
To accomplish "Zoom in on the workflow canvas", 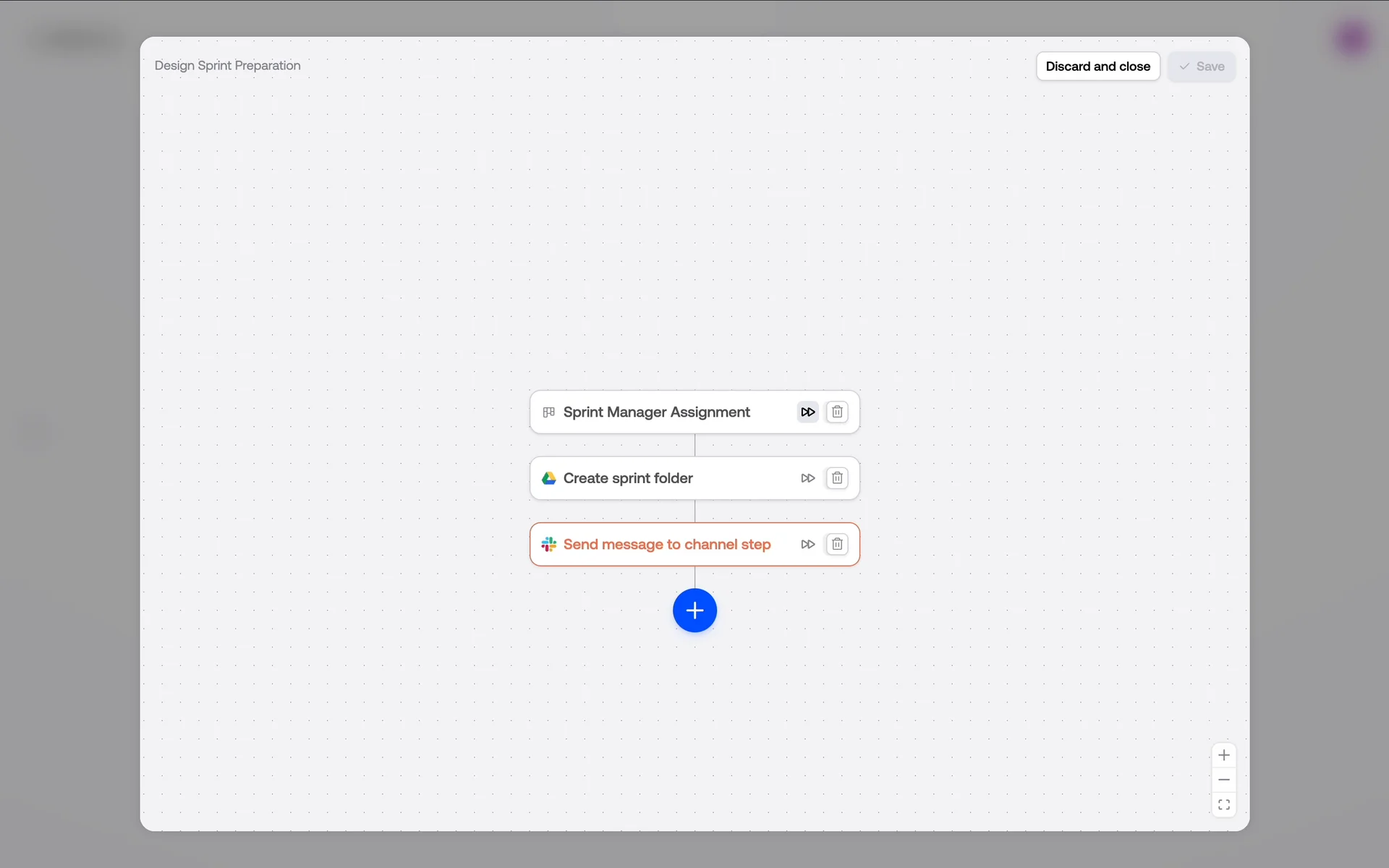I will point(1223,755).
